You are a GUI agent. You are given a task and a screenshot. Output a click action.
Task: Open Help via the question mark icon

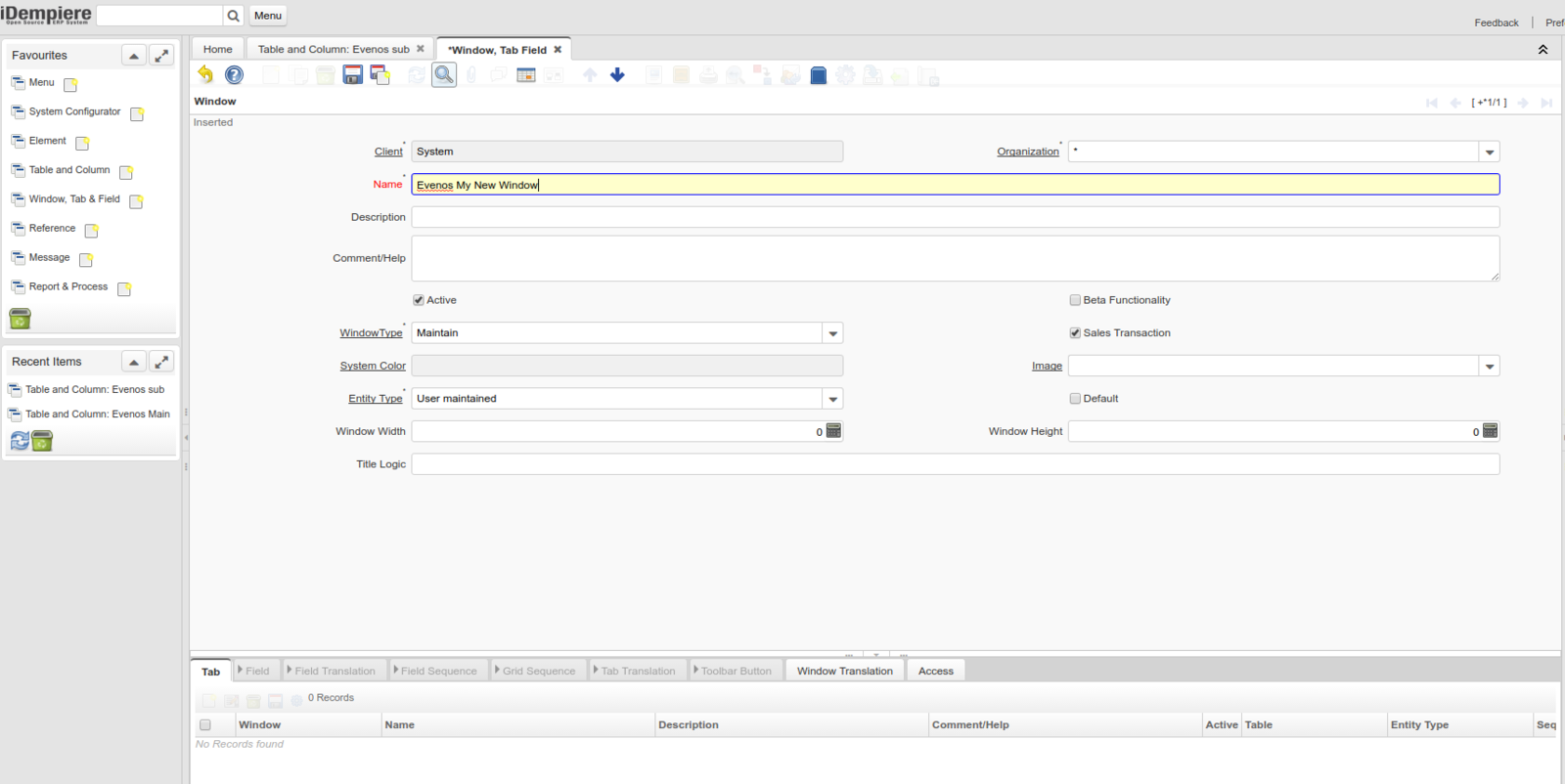click(x=234, y=75)
